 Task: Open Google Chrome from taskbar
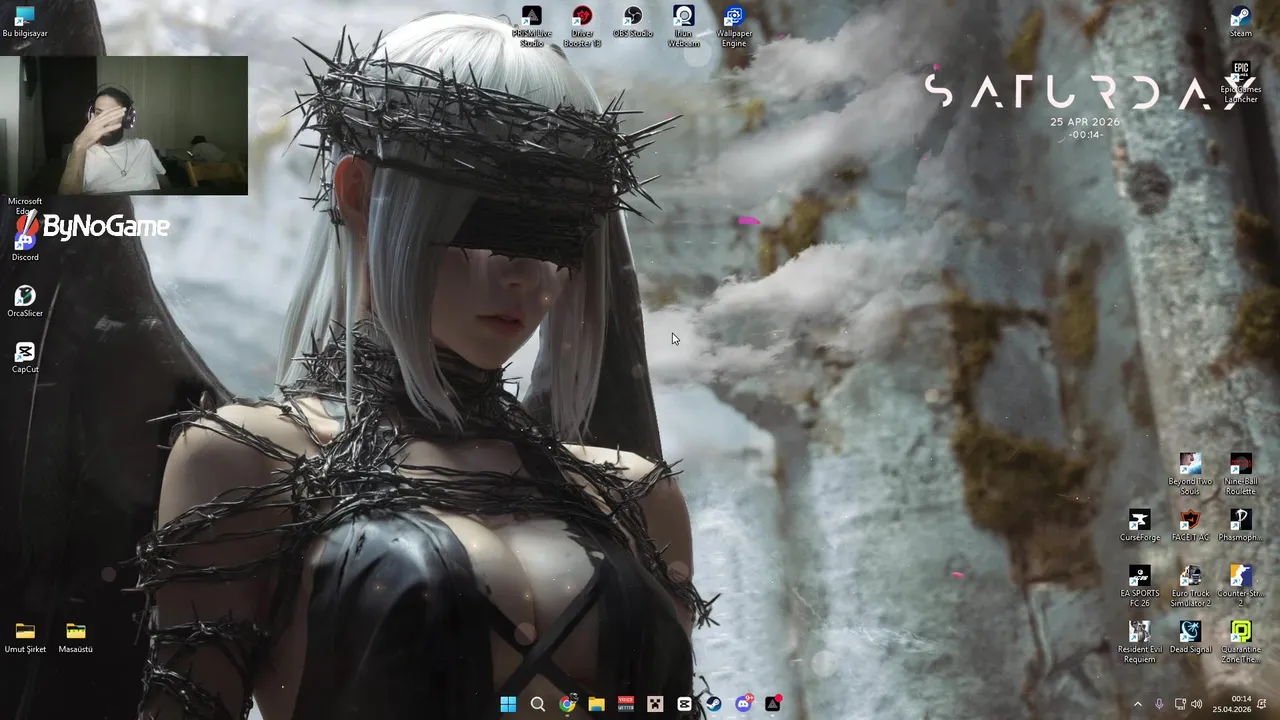[x=567, y=704]
